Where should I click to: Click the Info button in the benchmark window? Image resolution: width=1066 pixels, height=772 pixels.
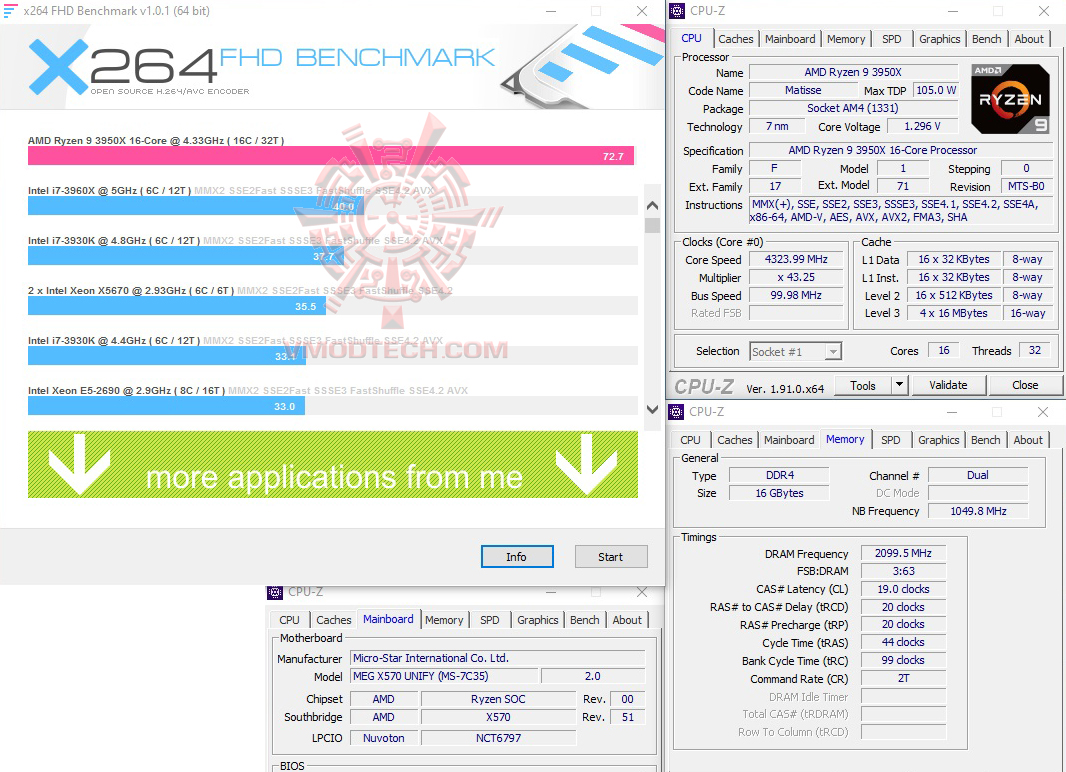[x=517, y=556]
